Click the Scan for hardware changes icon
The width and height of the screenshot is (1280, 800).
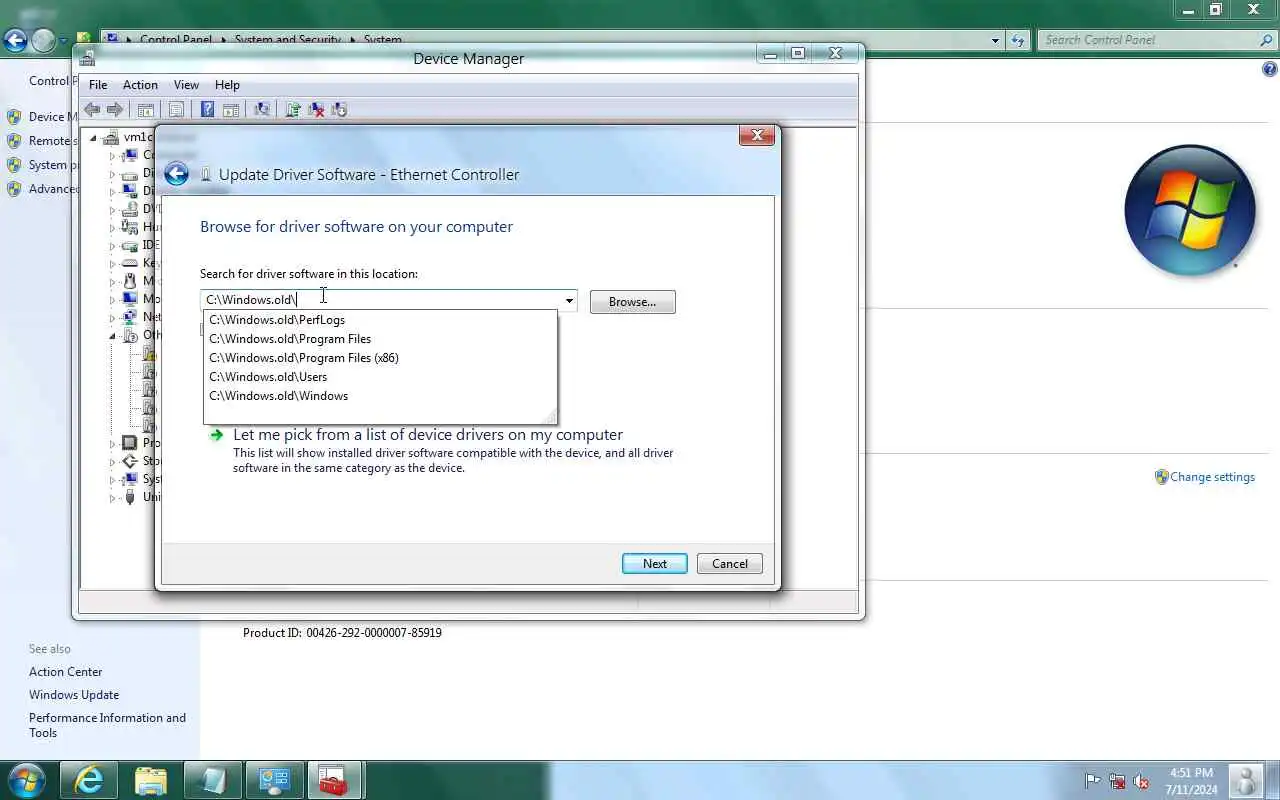tap(262, 110)
